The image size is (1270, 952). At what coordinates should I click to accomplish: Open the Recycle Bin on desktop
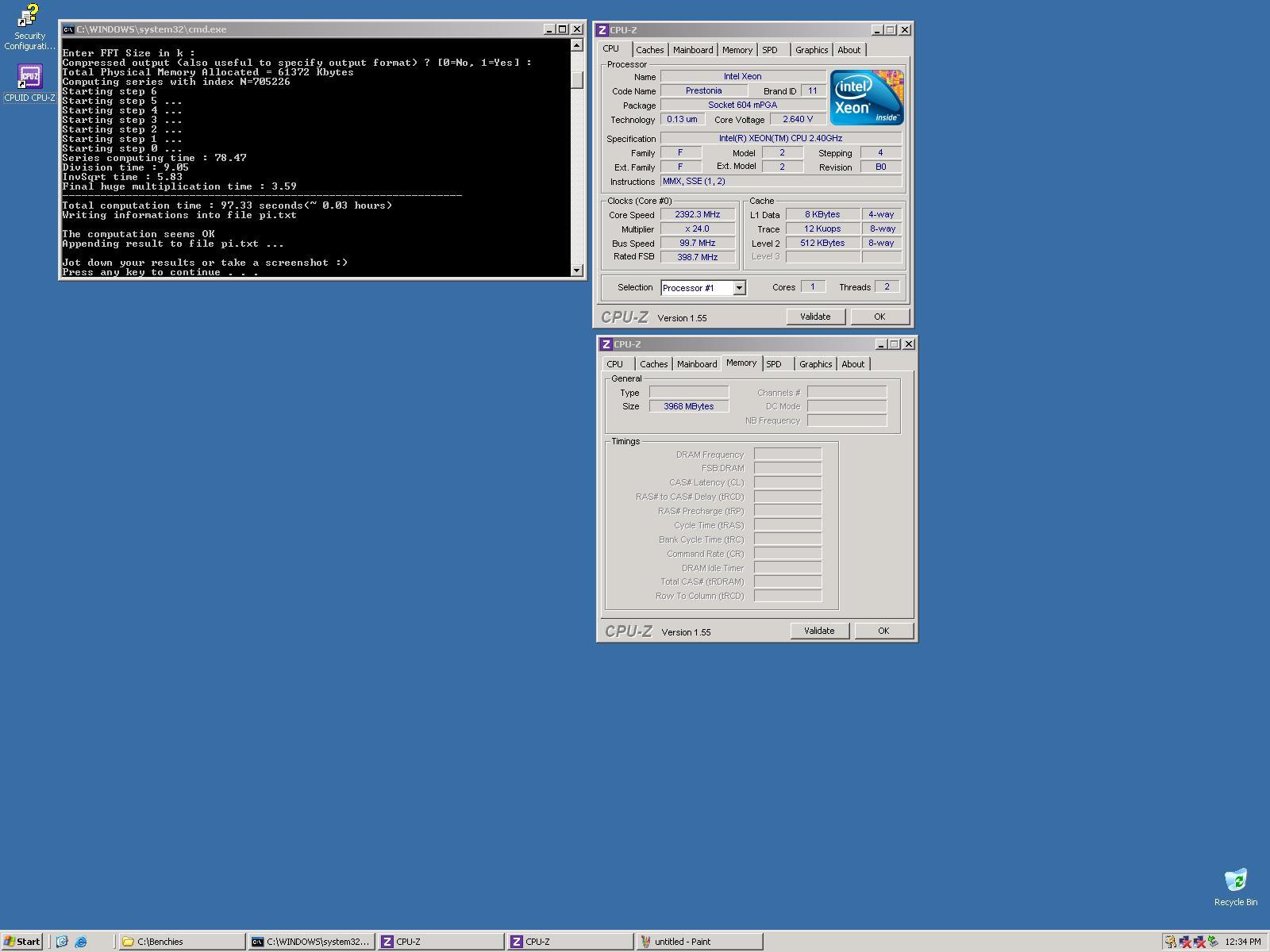click(1235, 887)
